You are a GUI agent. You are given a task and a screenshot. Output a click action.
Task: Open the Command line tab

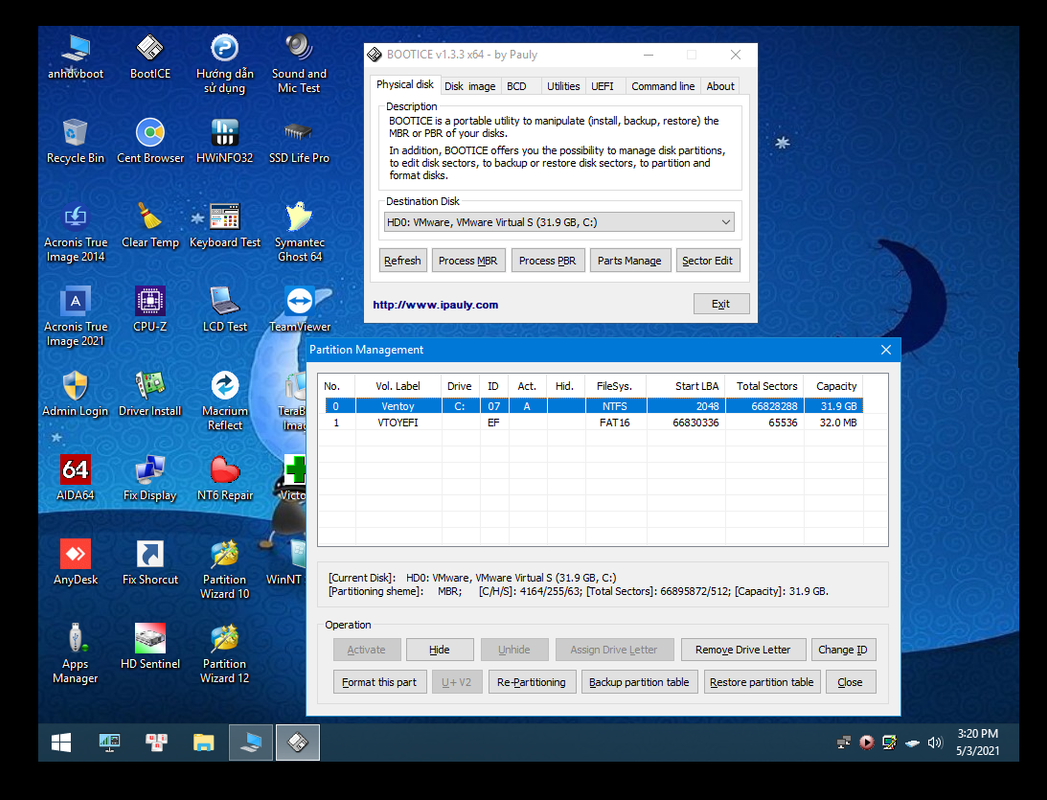pyautogui.click(x=663, y=86)
